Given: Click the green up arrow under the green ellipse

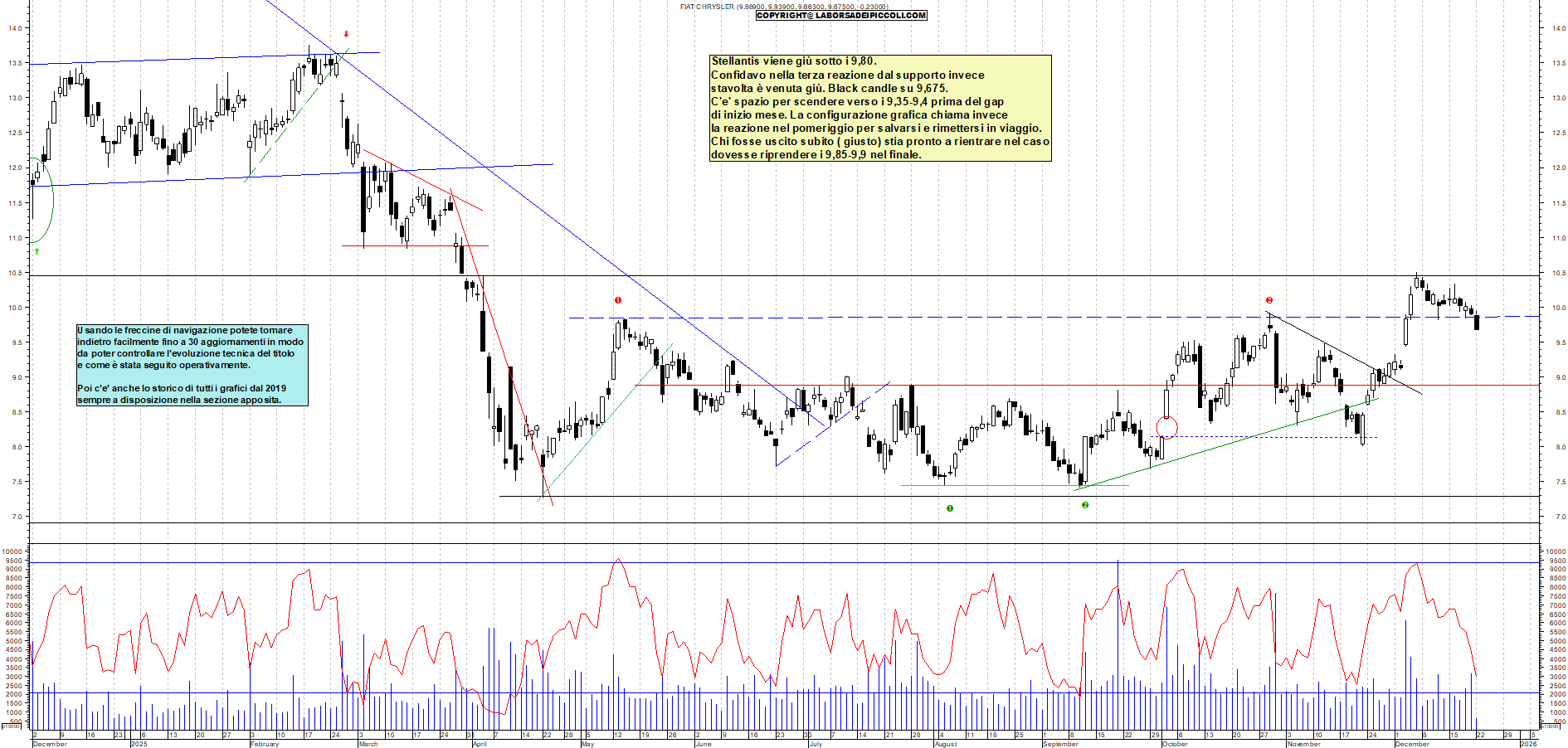Looking at the screenshot, I should tap(37, 250).
